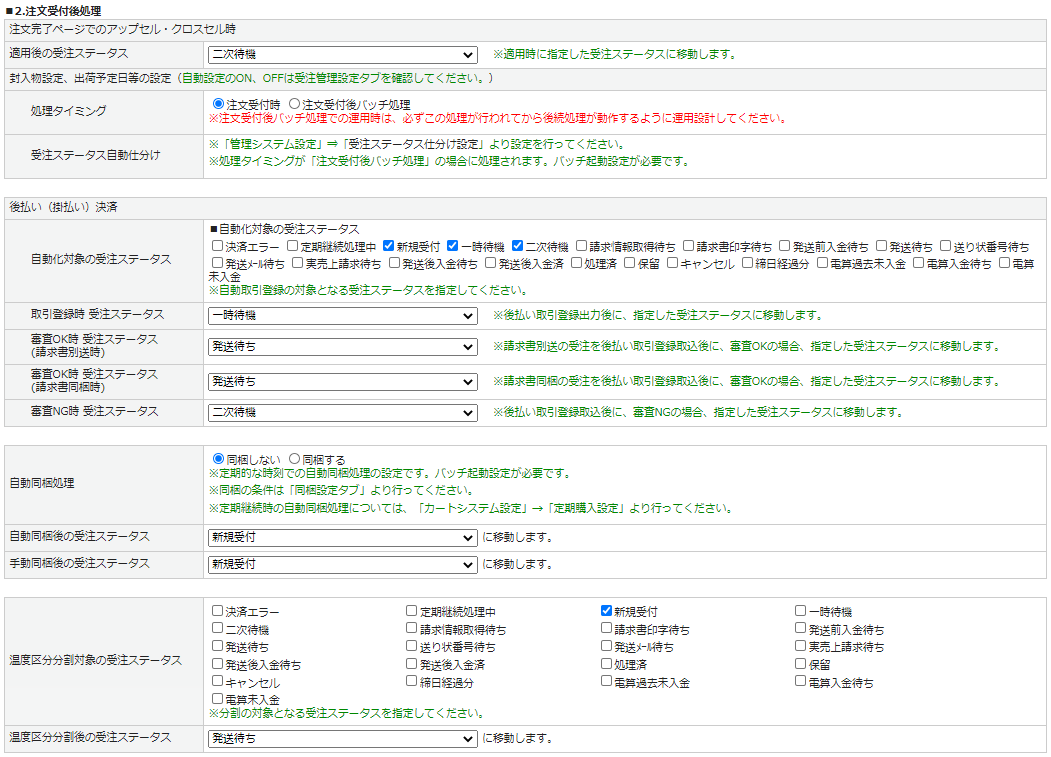Viewport: 1051px width, 757px height.
Task: Uncheck 新規受付 in 自動化対象の受注ステータス
Action: point(389,246)
